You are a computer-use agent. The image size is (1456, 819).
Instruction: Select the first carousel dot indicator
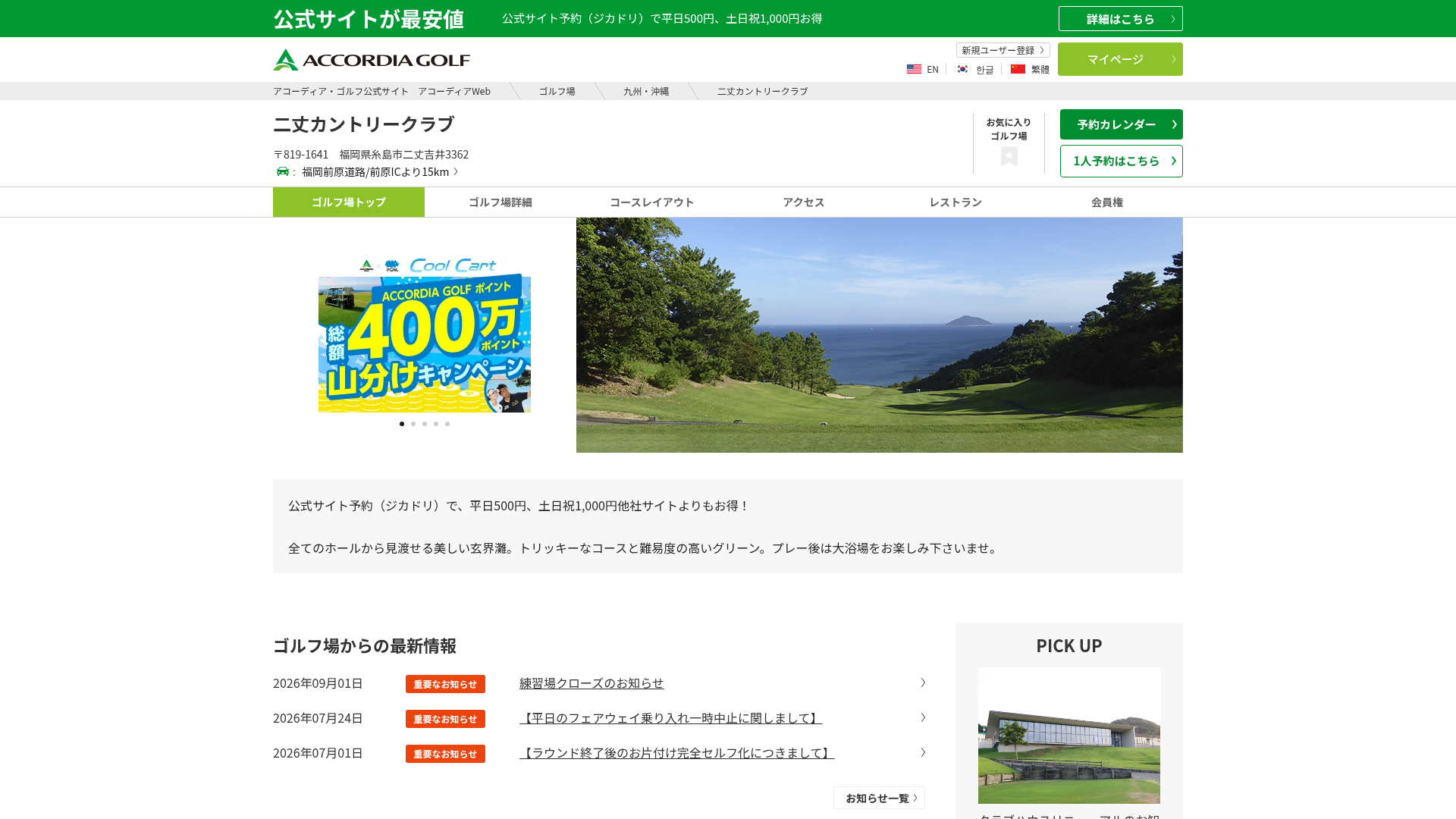point(402,424)
